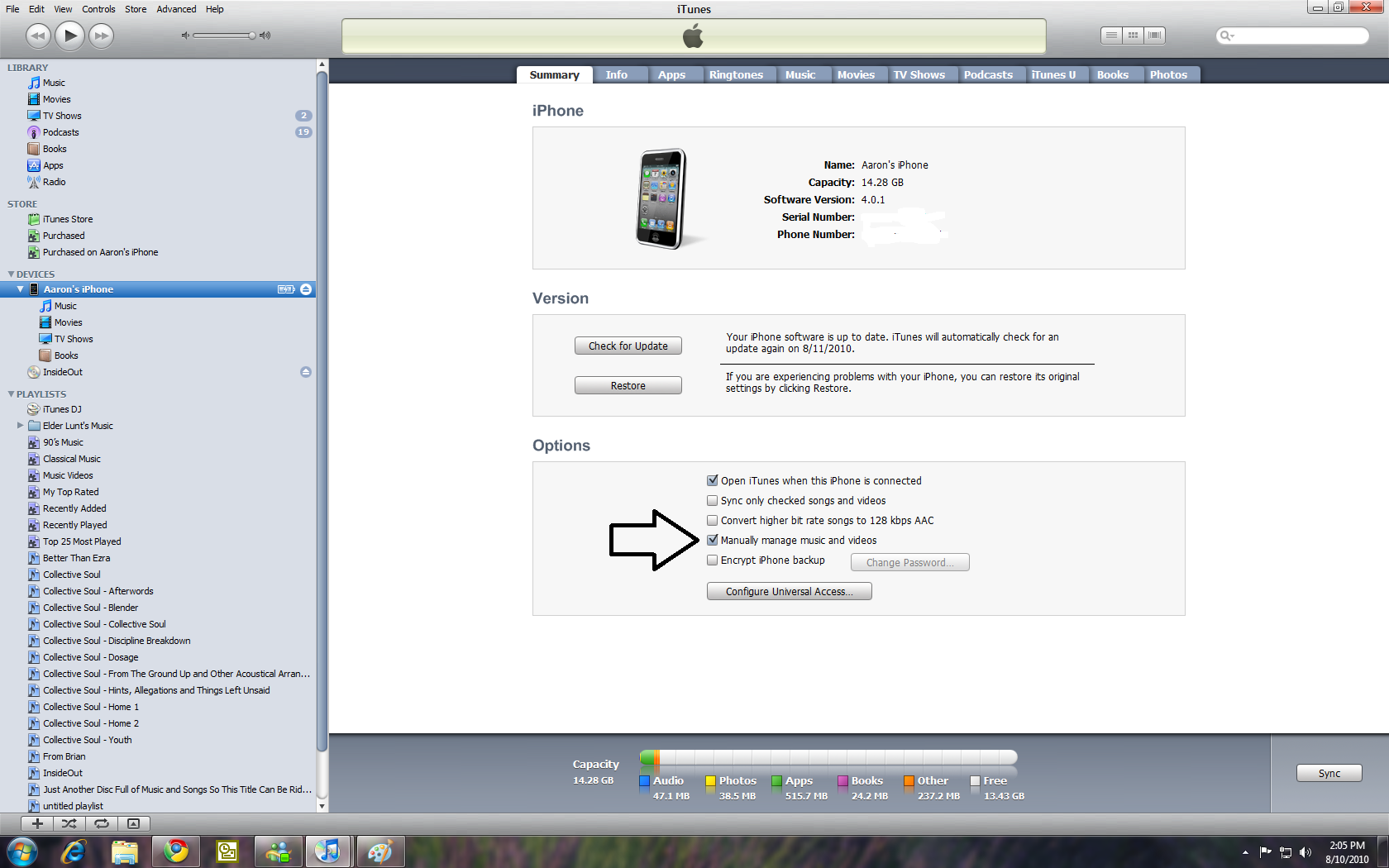The width and height of the screenshot is (1389, 868).
Task: Open Google Chrome from the taskbar
Action: click(175, 851)
